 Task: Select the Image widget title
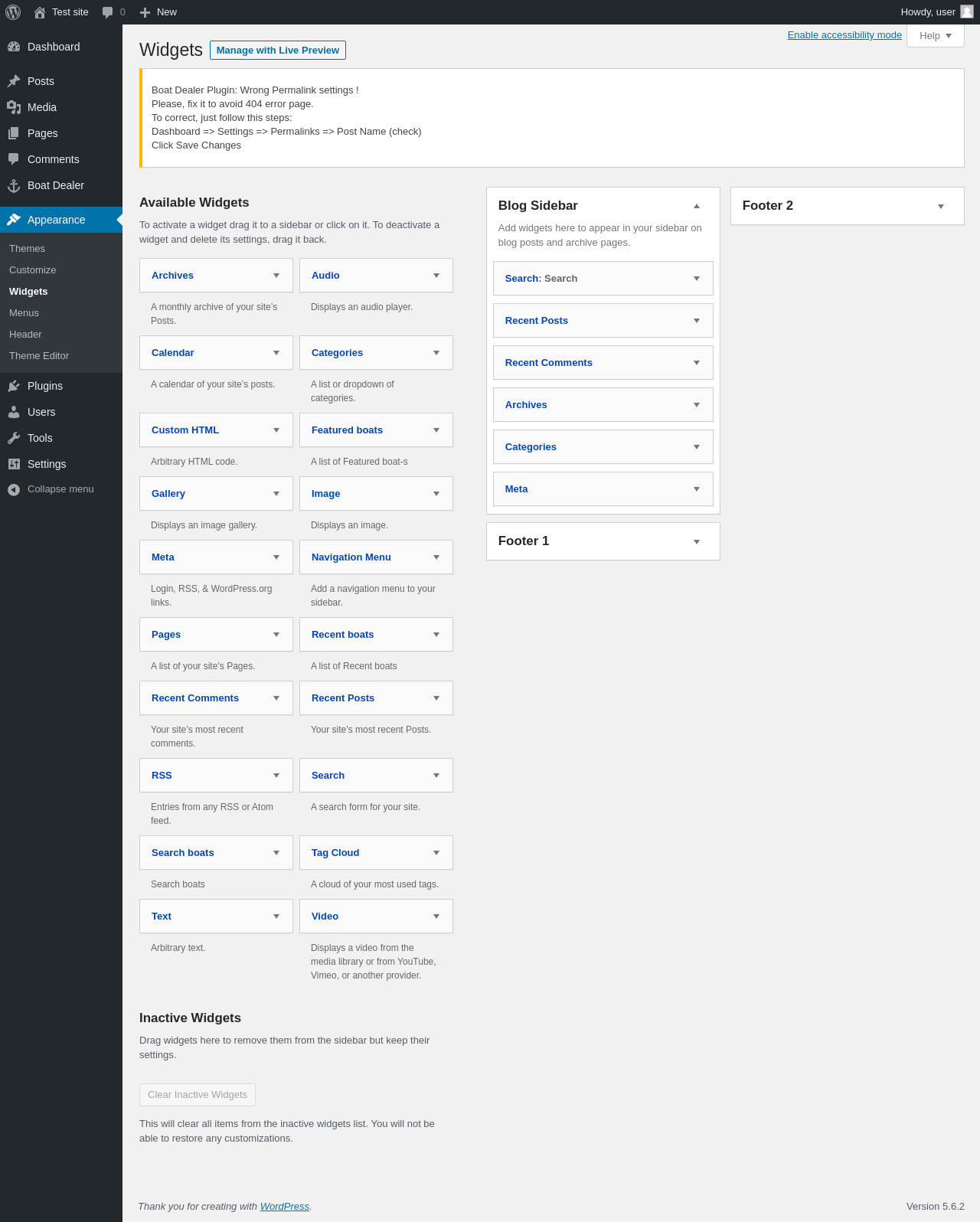click(x=325, y=494)
